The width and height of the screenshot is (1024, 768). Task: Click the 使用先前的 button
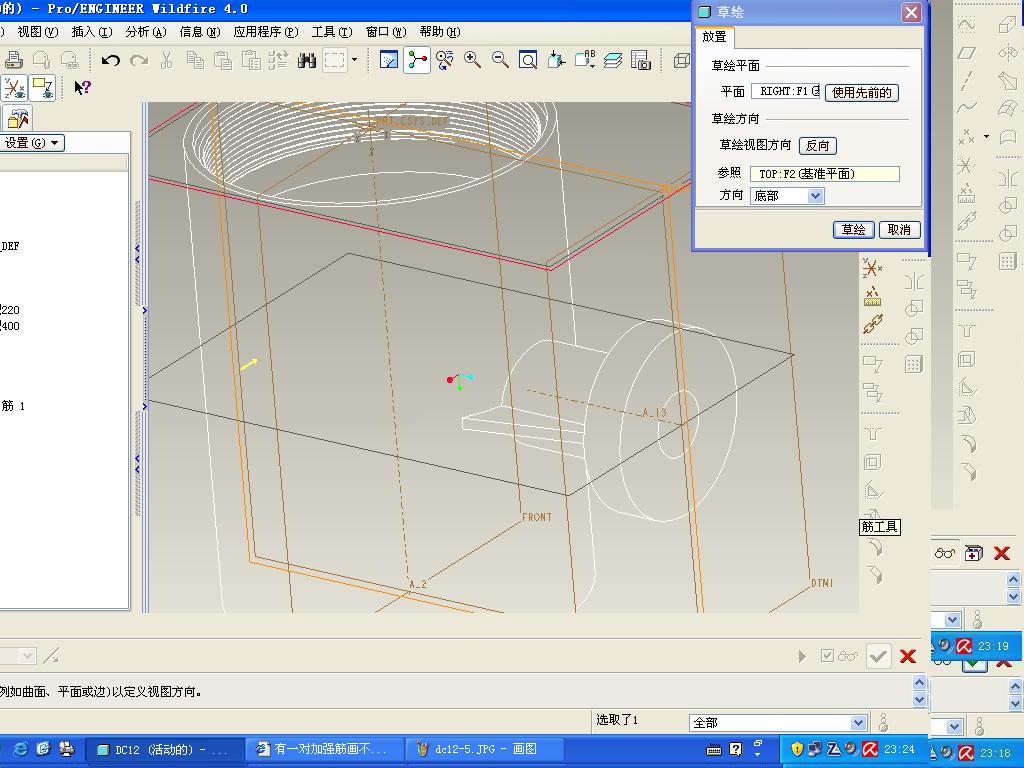point(861,93)
